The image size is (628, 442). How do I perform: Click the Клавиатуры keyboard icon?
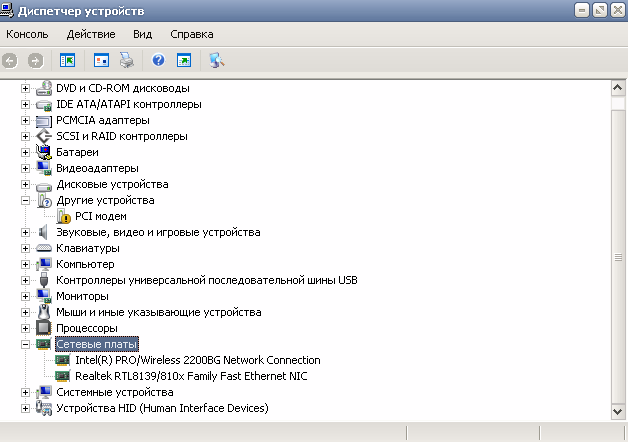tap(44, 248)
